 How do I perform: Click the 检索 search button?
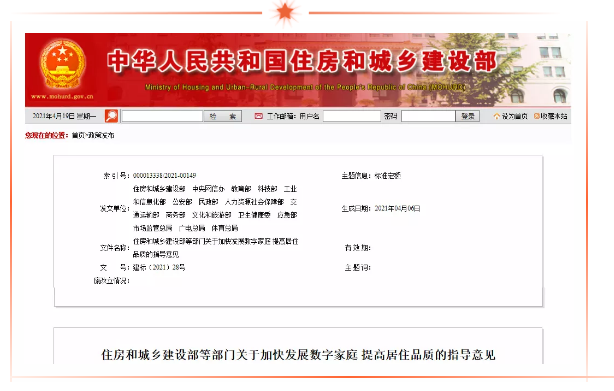223,116
